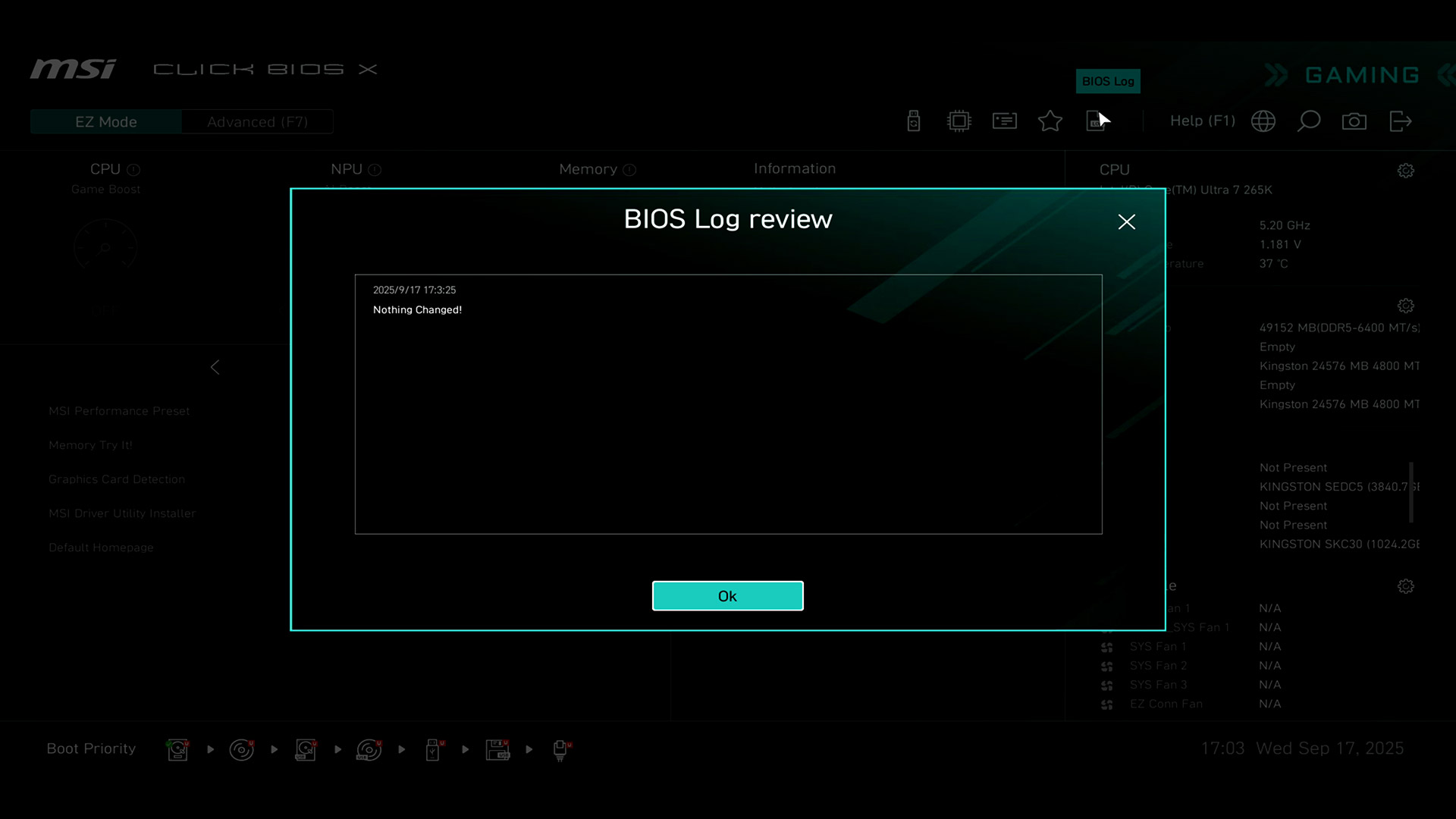This screenshot has height=819, width=1456.
Task: Click the Favorites star icon
Action: click(x=1050, y=121)
